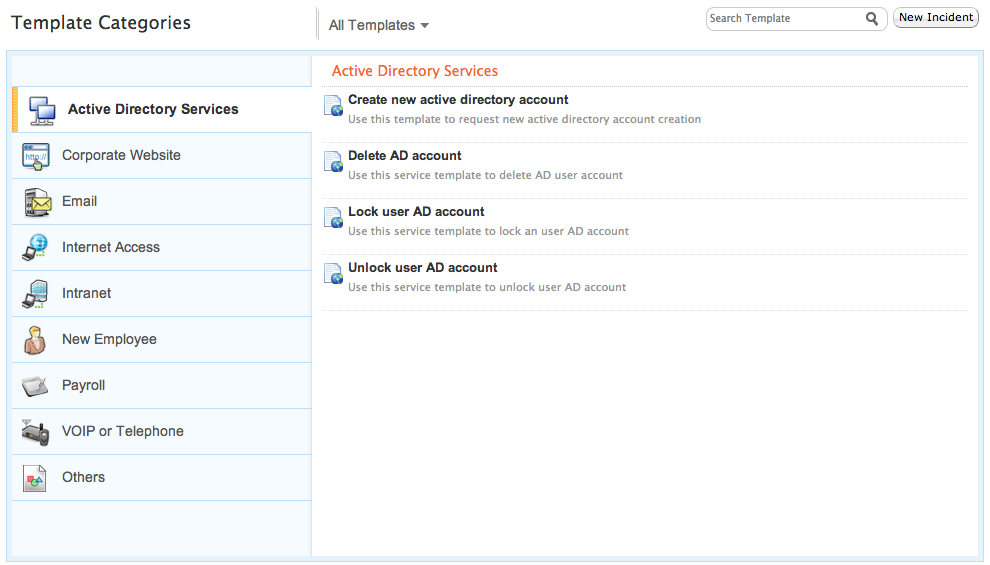The height and width of the screenshot is (565, 990).
Task: Open the Unlock user AD account template
Action: click(422, 268)
